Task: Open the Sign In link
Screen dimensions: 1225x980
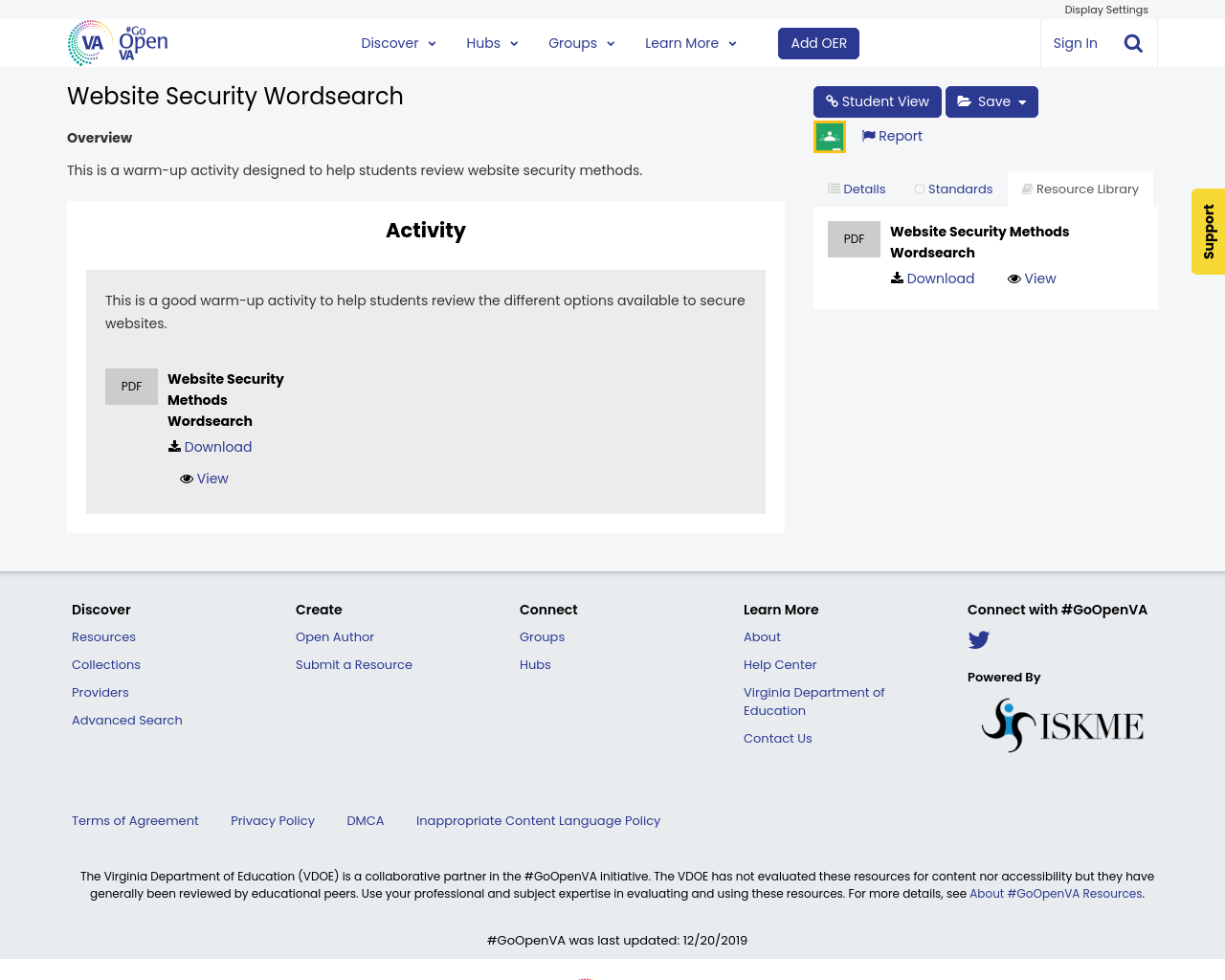Action: click(x=1075, y=42)
